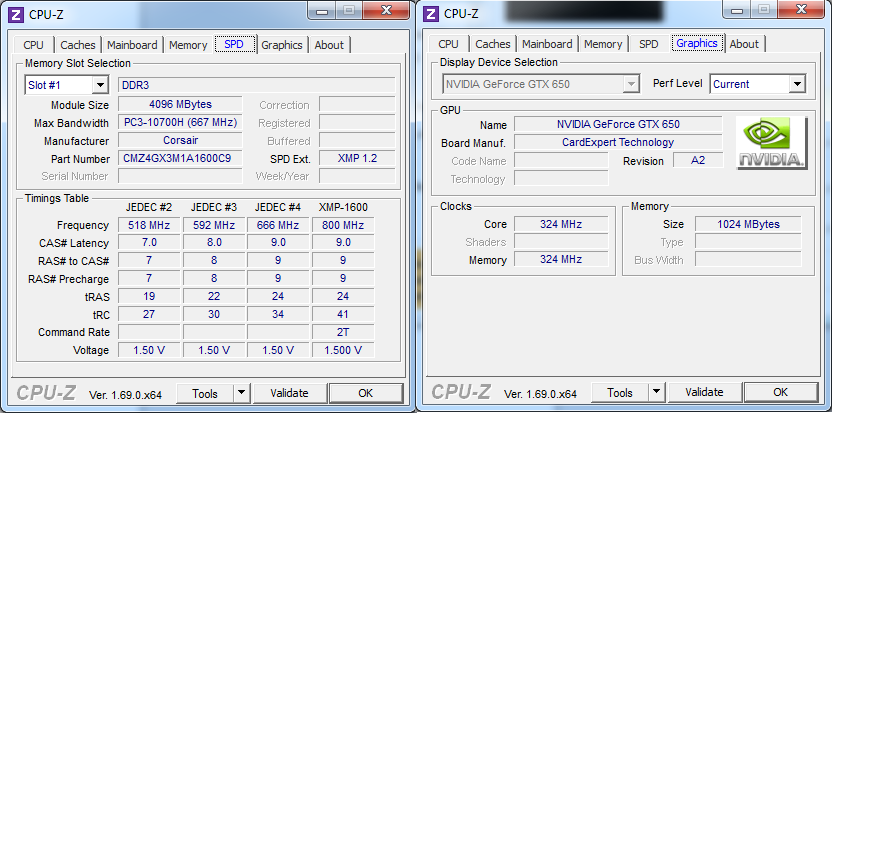Viewport: 886px width, 843px height.
Task: Click GPU Name NVIDIA GeForce GTX 650 field
Action: click(618, 124)
